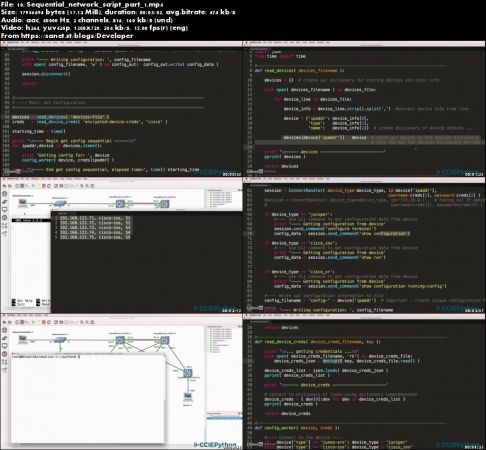Open the thumbnail with the 'Main: Get Configuration' code
This screenshot has height=450, width=486.
(121, 109)
